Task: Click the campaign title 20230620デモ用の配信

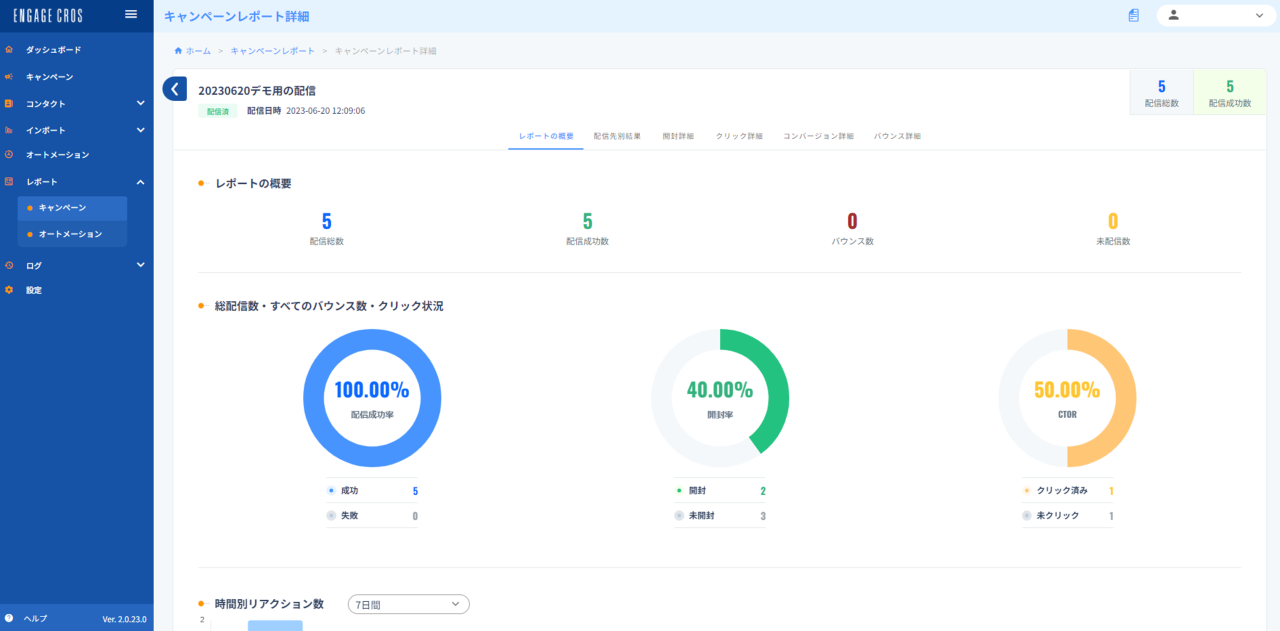Action: [257, 90]
